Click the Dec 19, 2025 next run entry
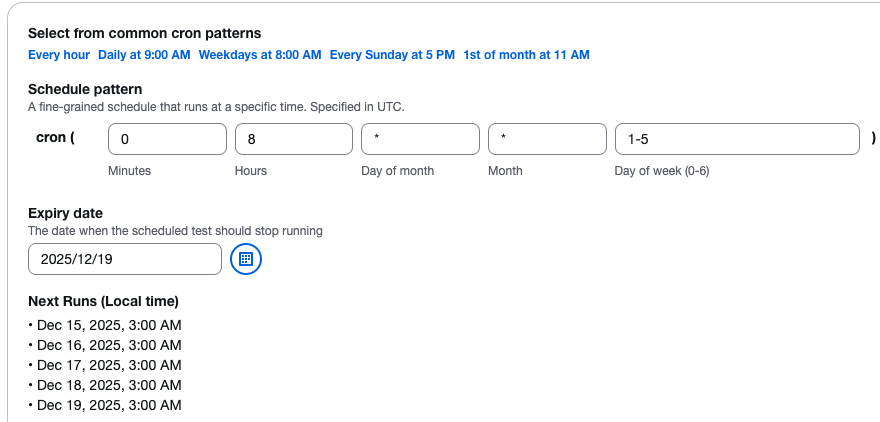 [x=109, y=405]
